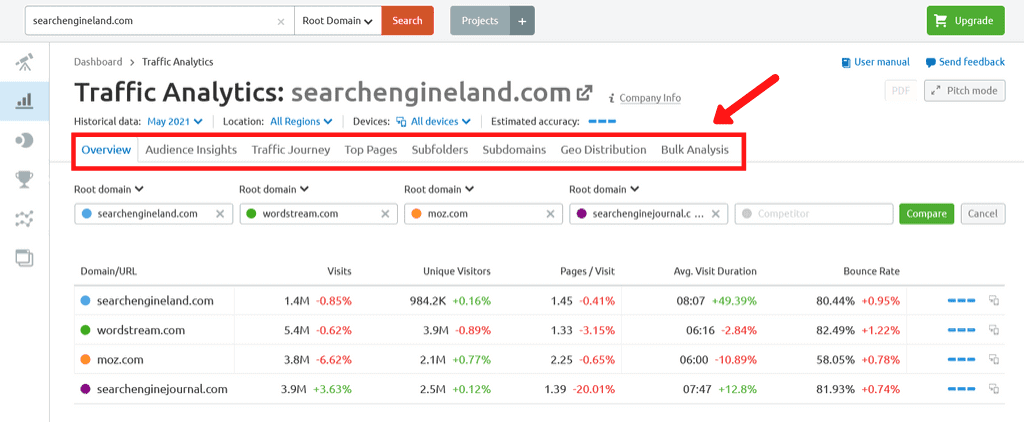The width and height of the screenshot is (1024, 423).
Task: Click the copy icon in wordstream.com row
Action: 994,330
